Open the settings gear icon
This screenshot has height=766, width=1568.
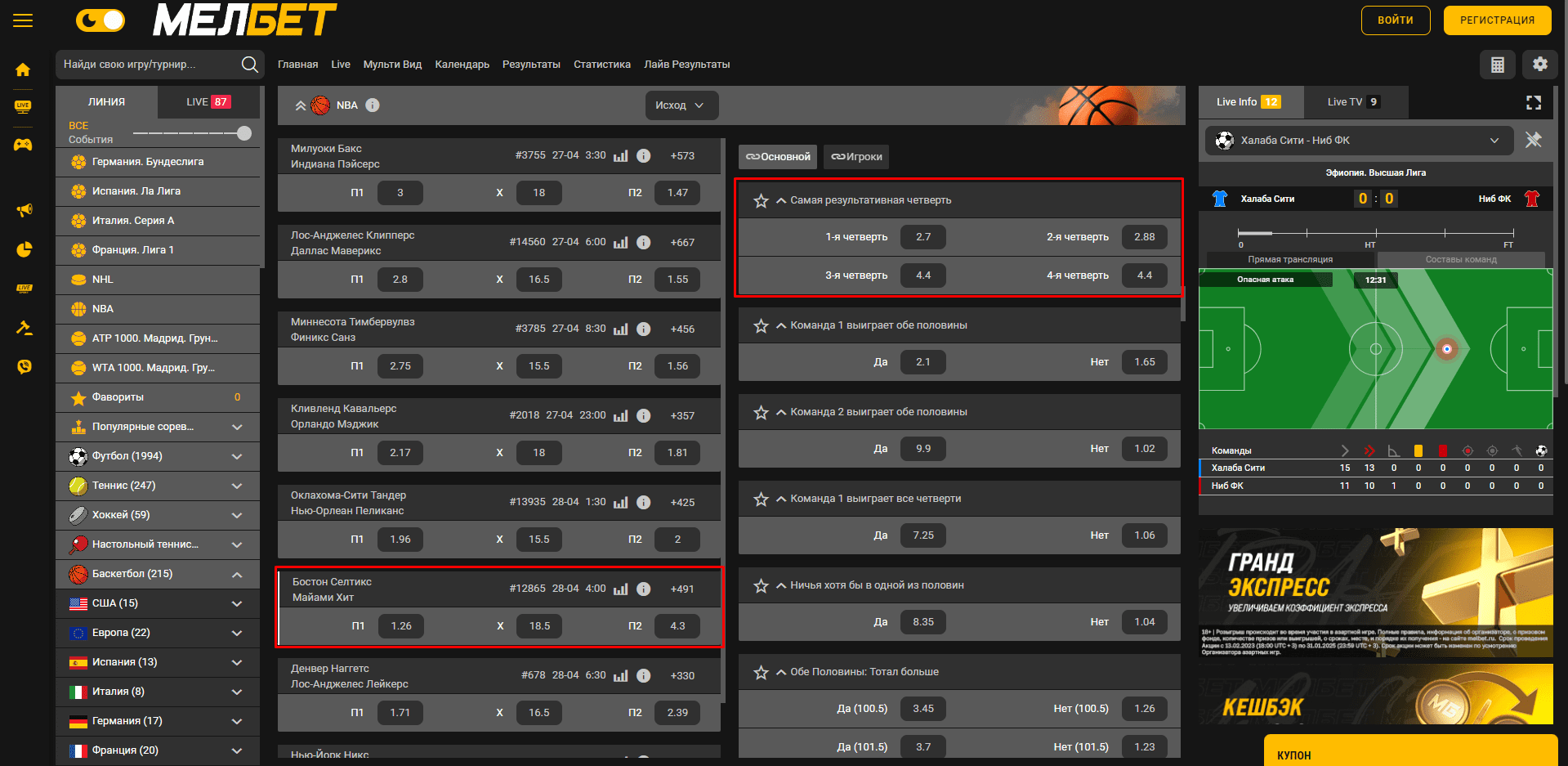click(x=1540, y=64)
